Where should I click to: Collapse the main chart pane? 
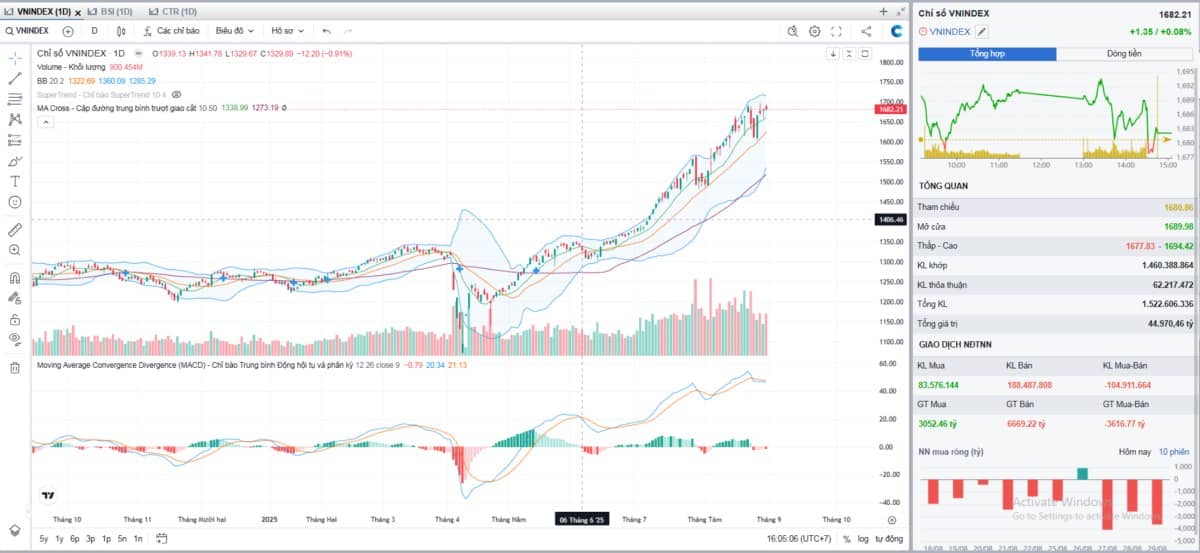[x=849, y=54]
